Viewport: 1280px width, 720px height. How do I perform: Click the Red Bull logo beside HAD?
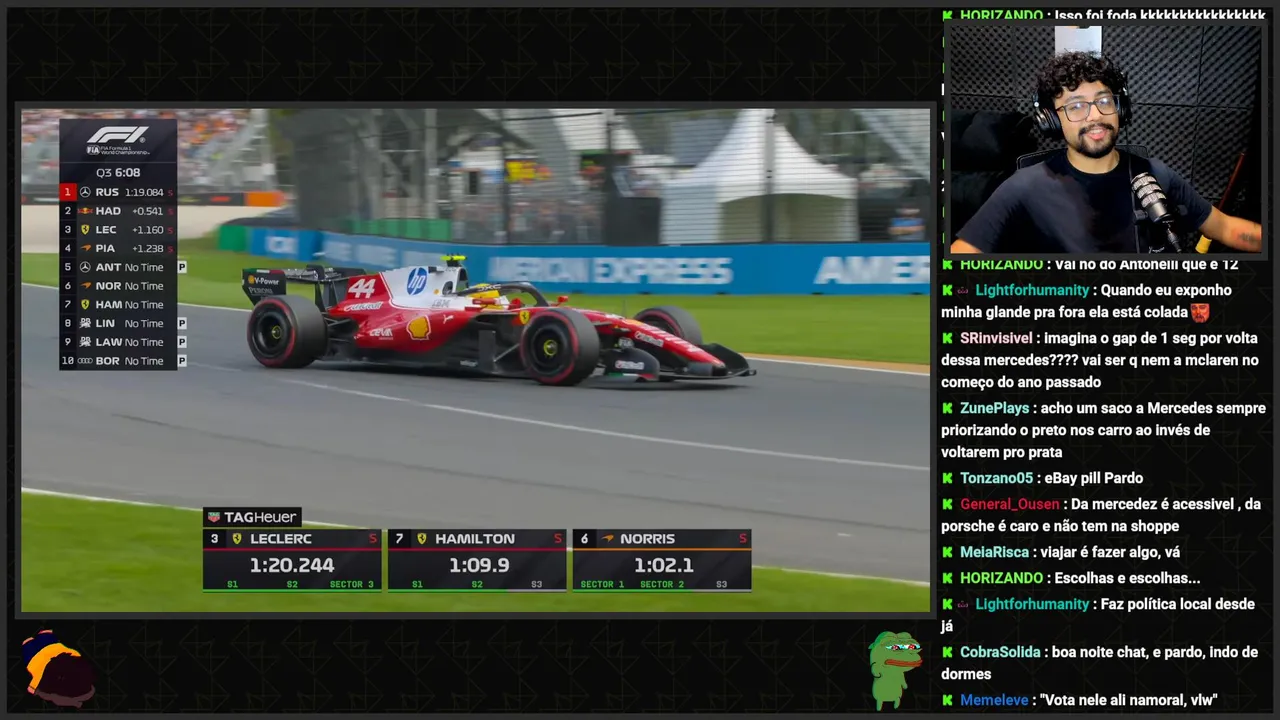tap(85, 211)
